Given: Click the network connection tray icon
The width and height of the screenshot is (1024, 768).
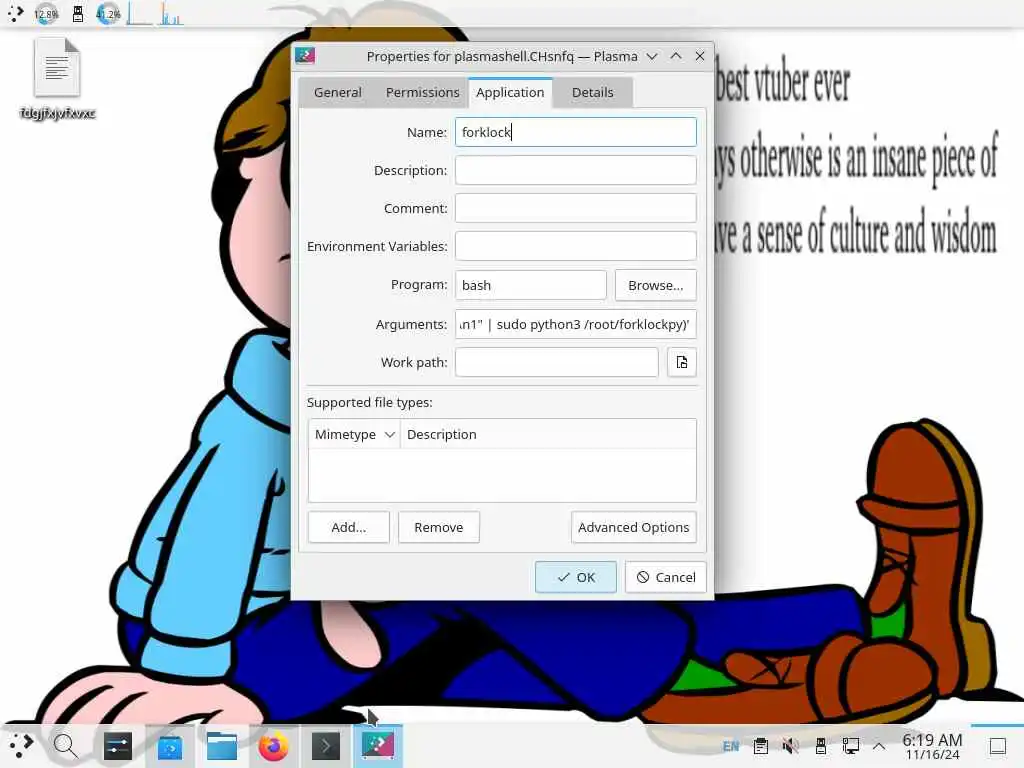Looking at the screenshot, I should 850,746.
